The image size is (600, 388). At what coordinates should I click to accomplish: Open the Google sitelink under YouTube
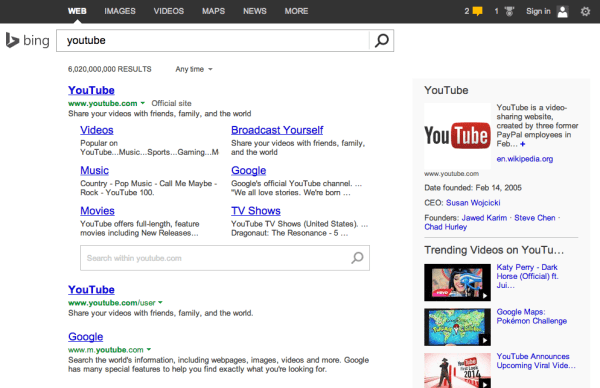249,171
